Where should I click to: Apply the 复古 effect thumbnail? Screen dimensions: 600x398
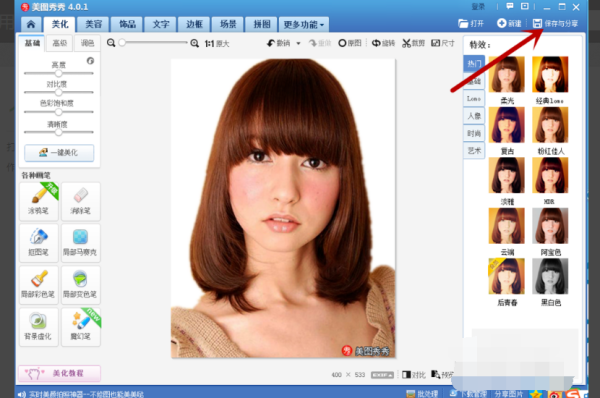tap(507, 125)
